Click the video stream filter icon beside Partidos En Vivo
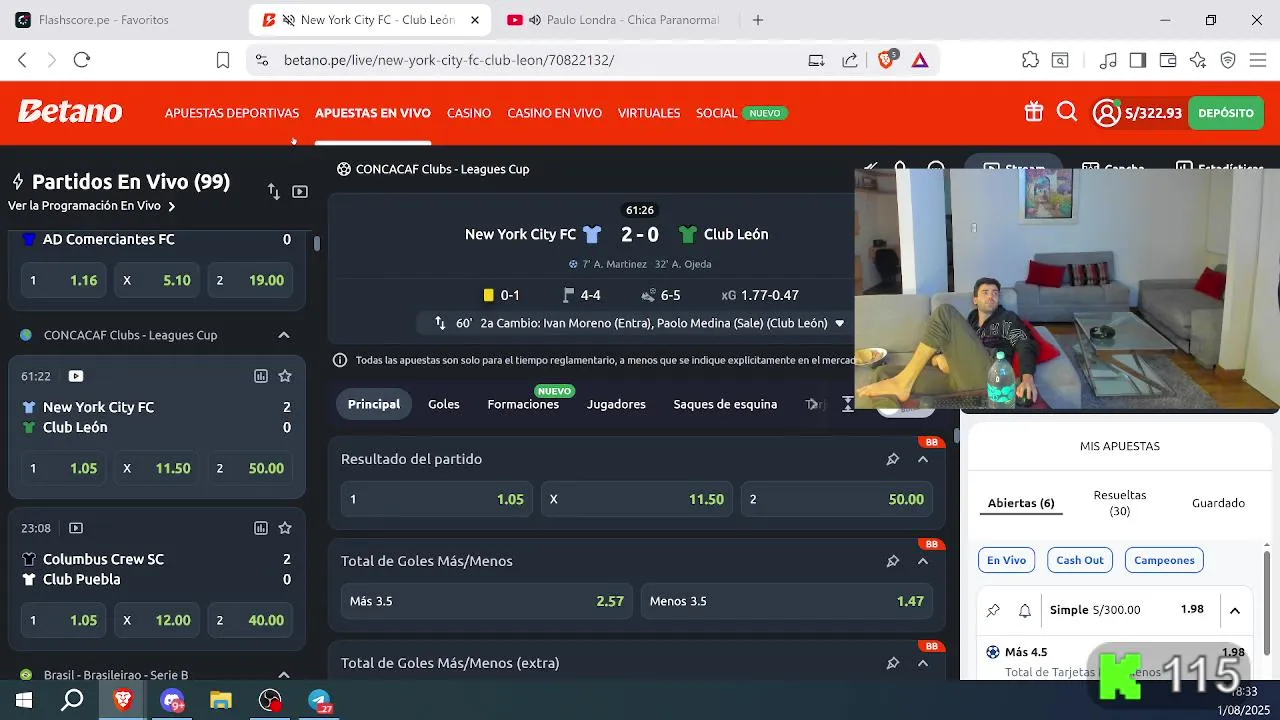 coord(300,191)
